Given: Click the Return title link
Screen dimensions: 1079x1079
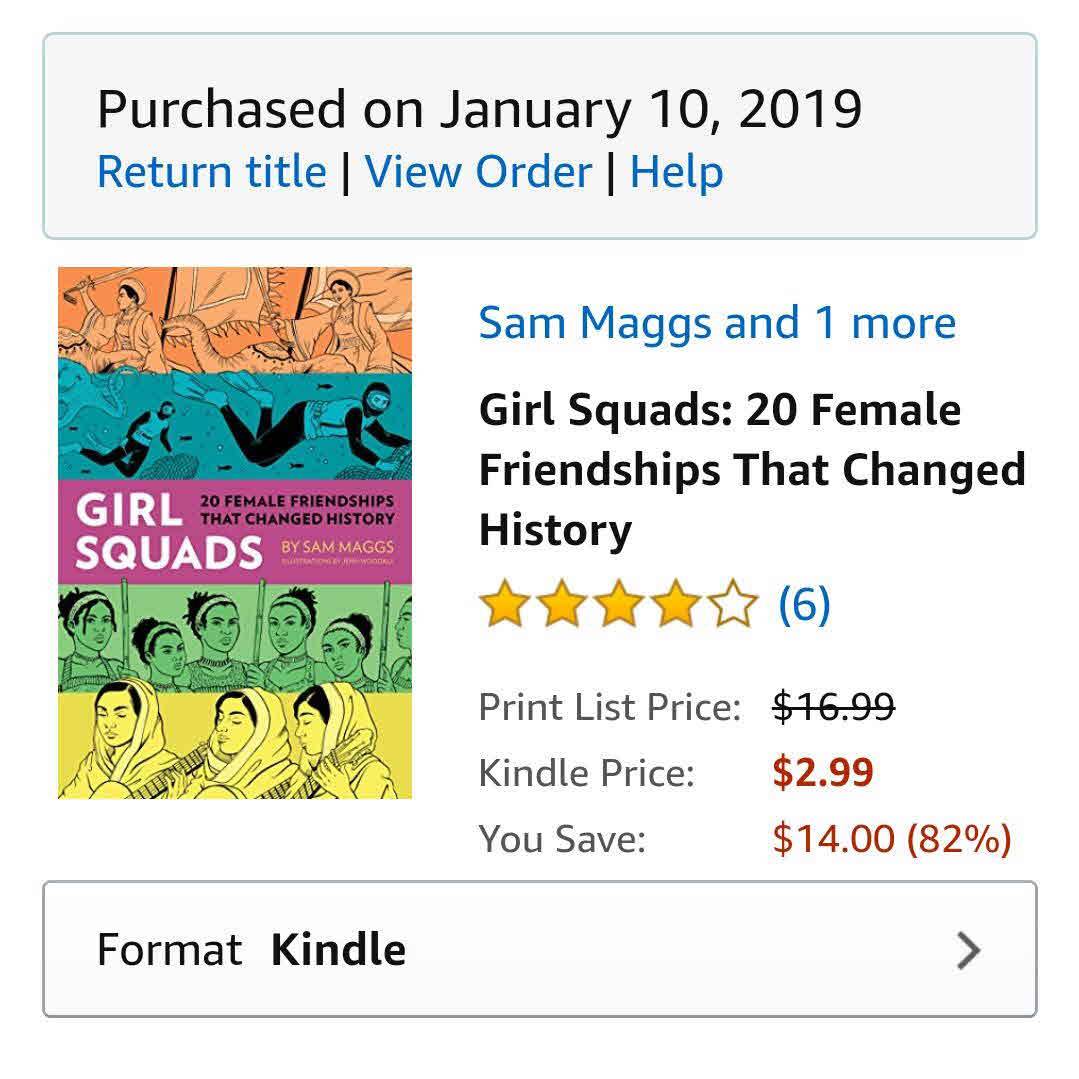Looking at the screenshot, I should (x=211, y=172).
